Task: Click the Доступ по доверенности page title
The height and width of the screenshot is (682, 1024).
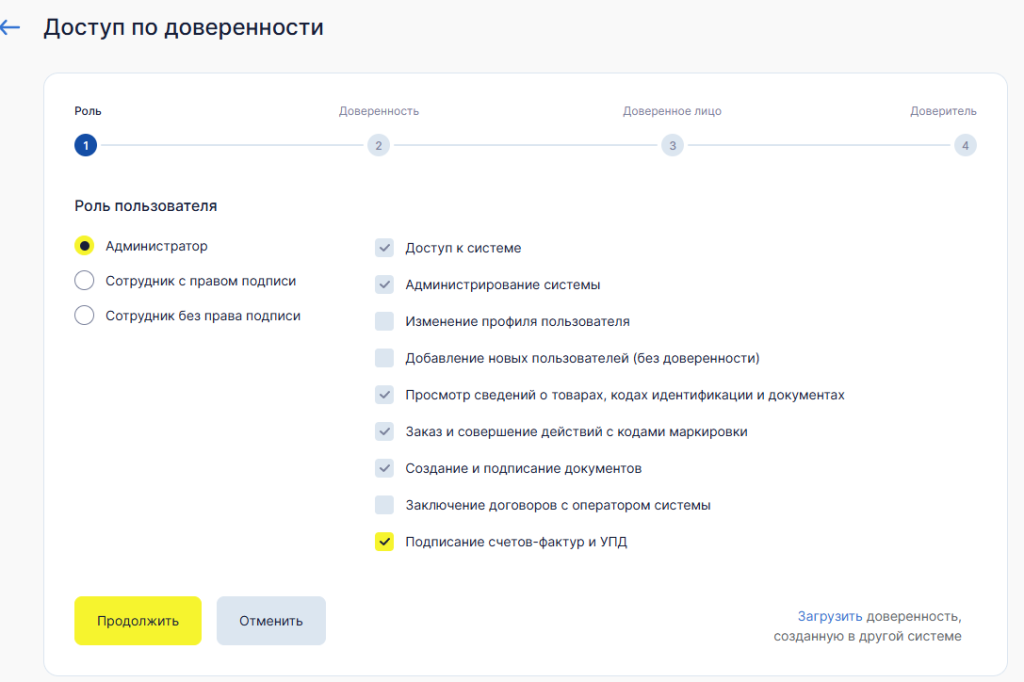Action: pos(184,27)
